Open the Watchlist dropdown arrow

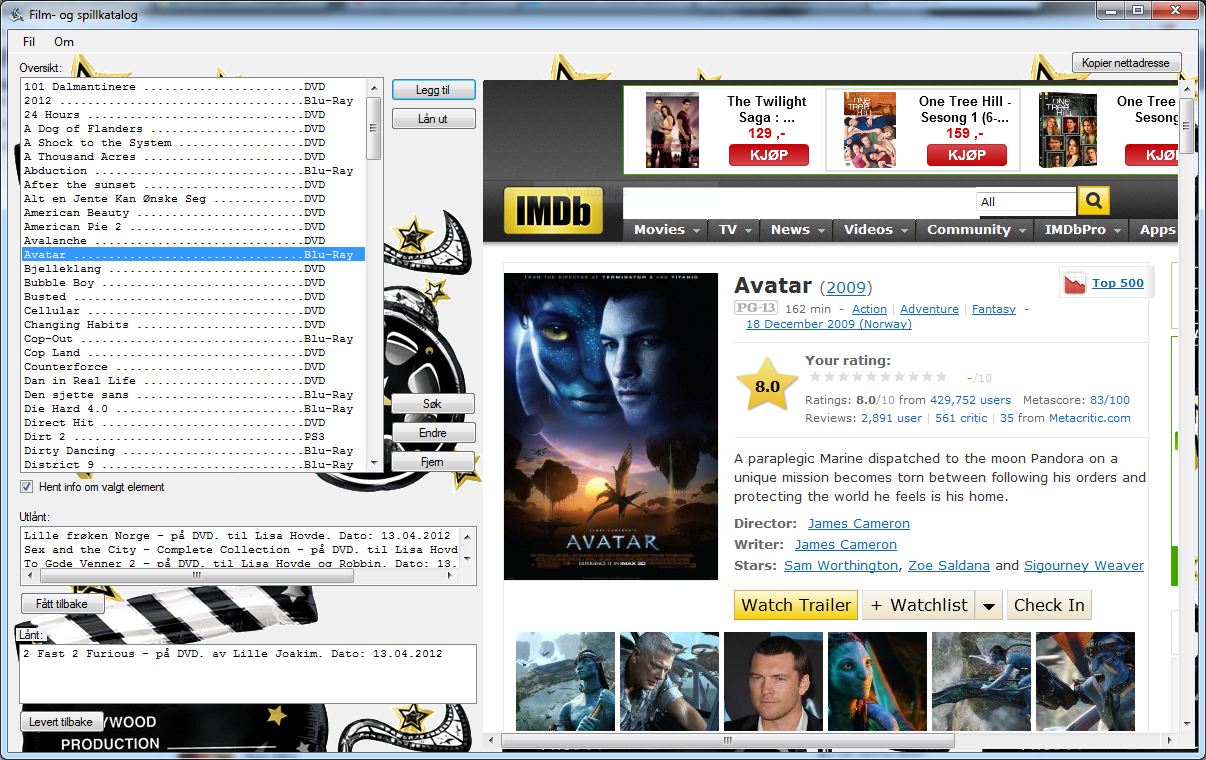pos(988,605)
